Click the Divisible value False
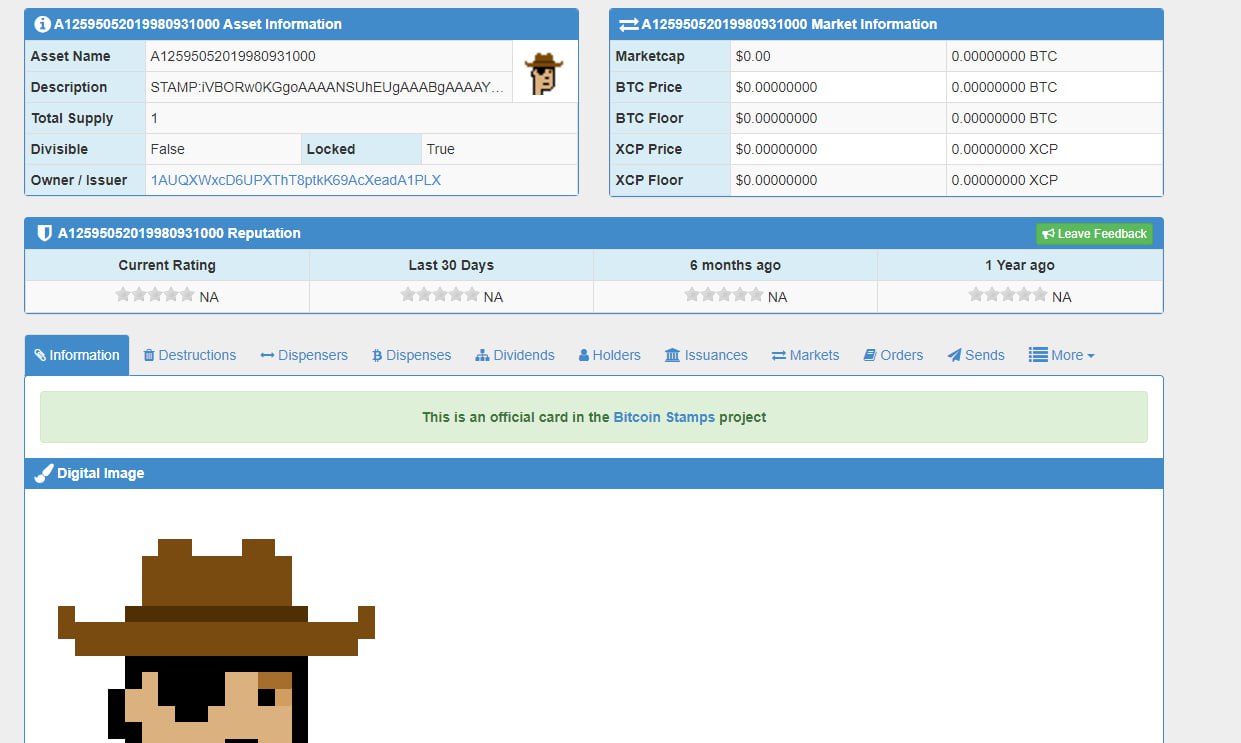 click(x=168, y=149)
